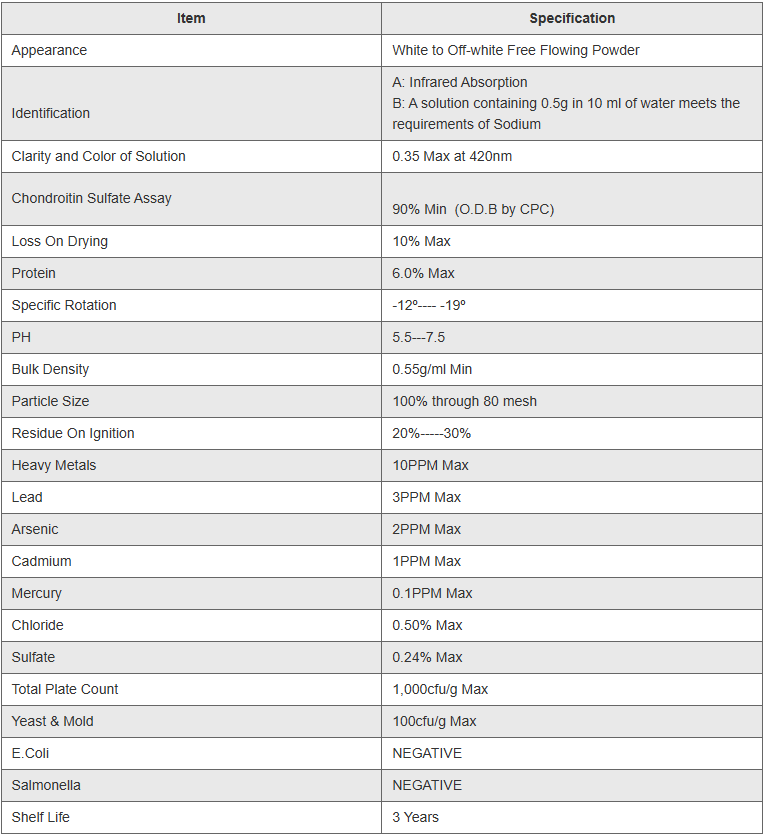
Task: Click the Shelf Life "3 Years" value
Action: (x=415, y=817)
